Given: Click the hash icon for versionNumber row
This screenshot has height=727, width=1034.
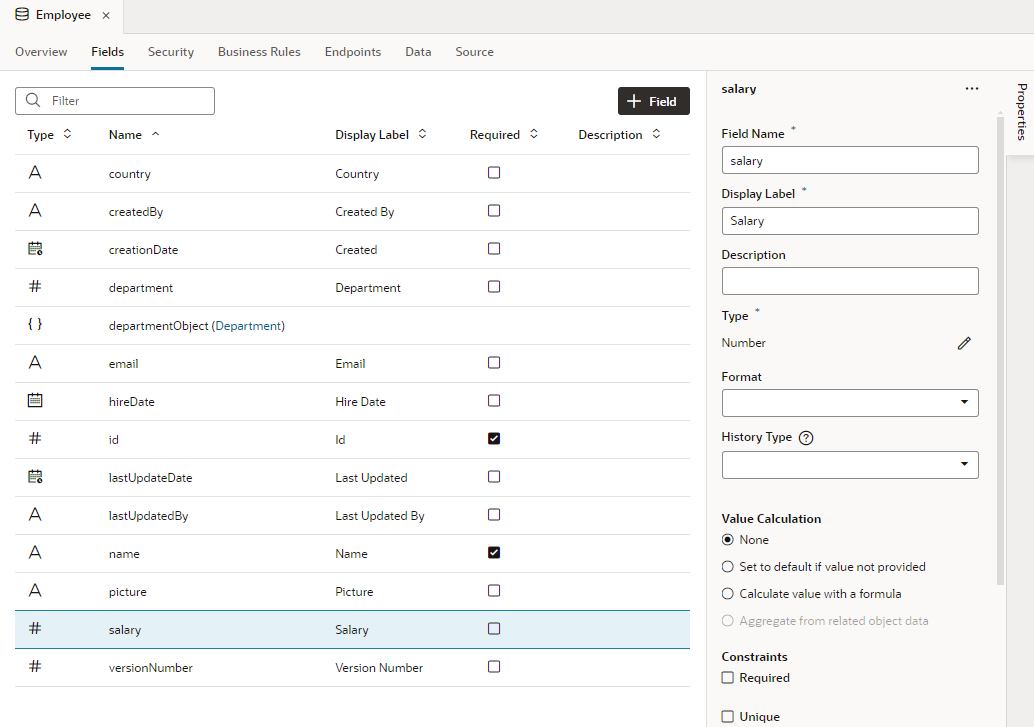Looking at the screenshot, I should pyautogui.click(x=35, y=667).
